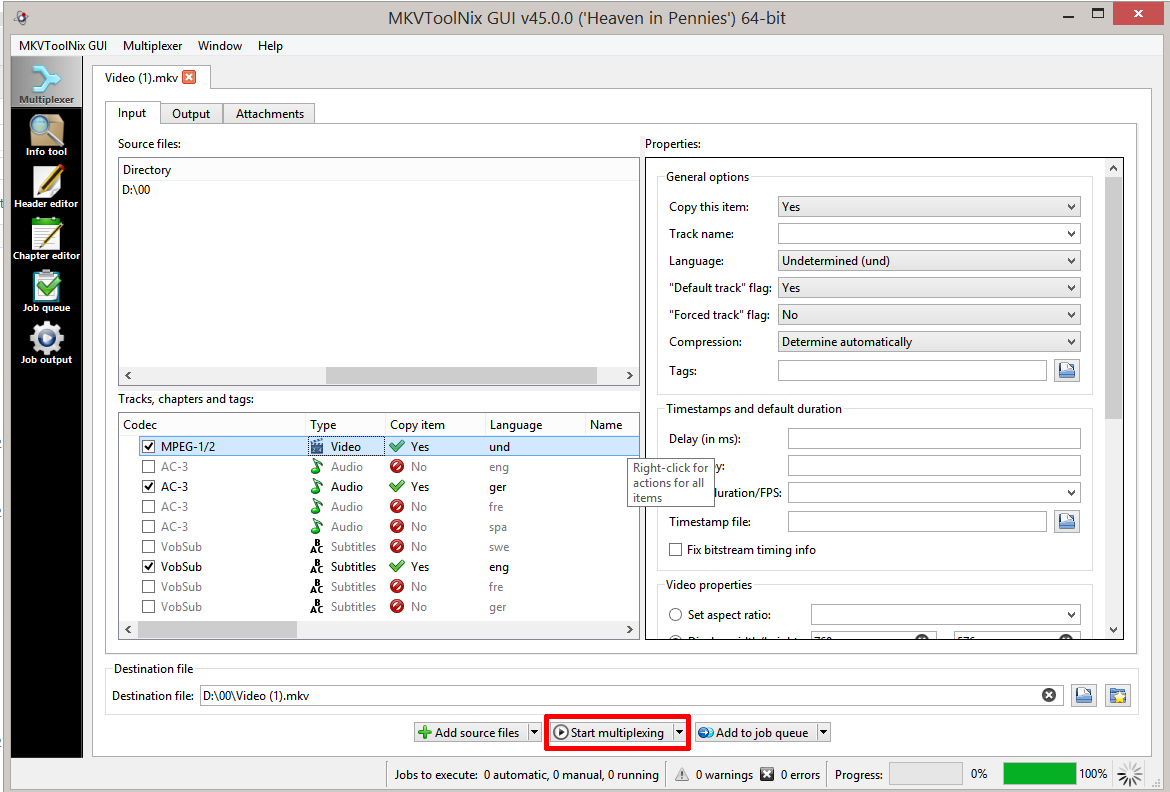Enable the AC-3 fre audio track
This screenshot has height=792, width=1170.
pyautogui.click(x=148, y=507)
